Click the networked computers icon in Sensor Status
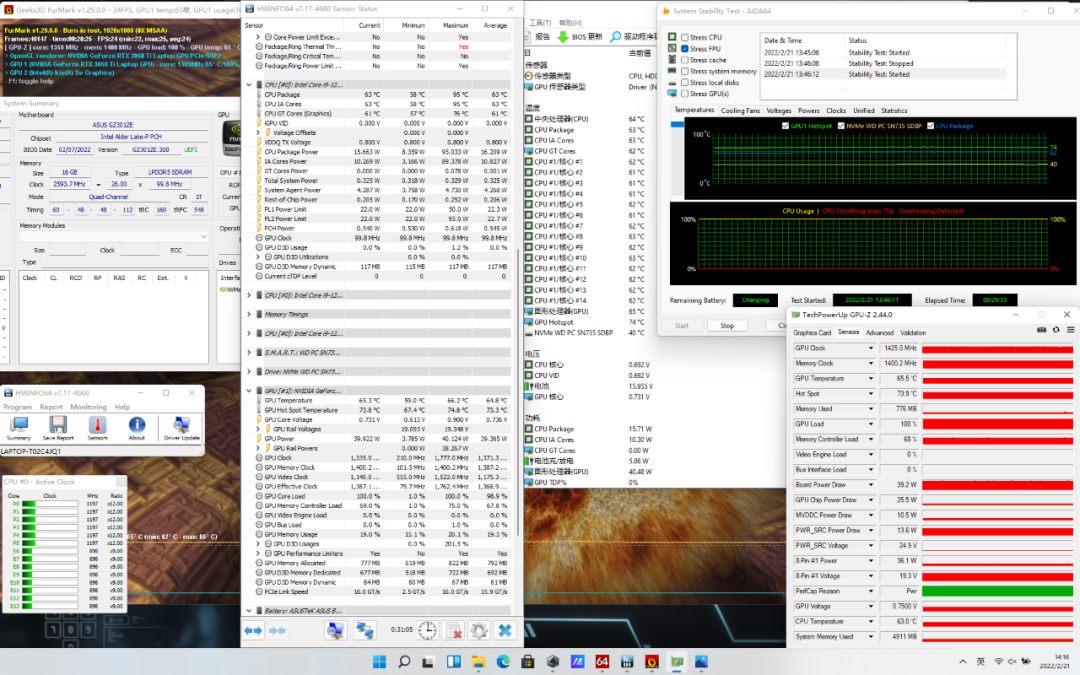The height and width of the screenshot is (675, 1080). click(x=364, y=630)
